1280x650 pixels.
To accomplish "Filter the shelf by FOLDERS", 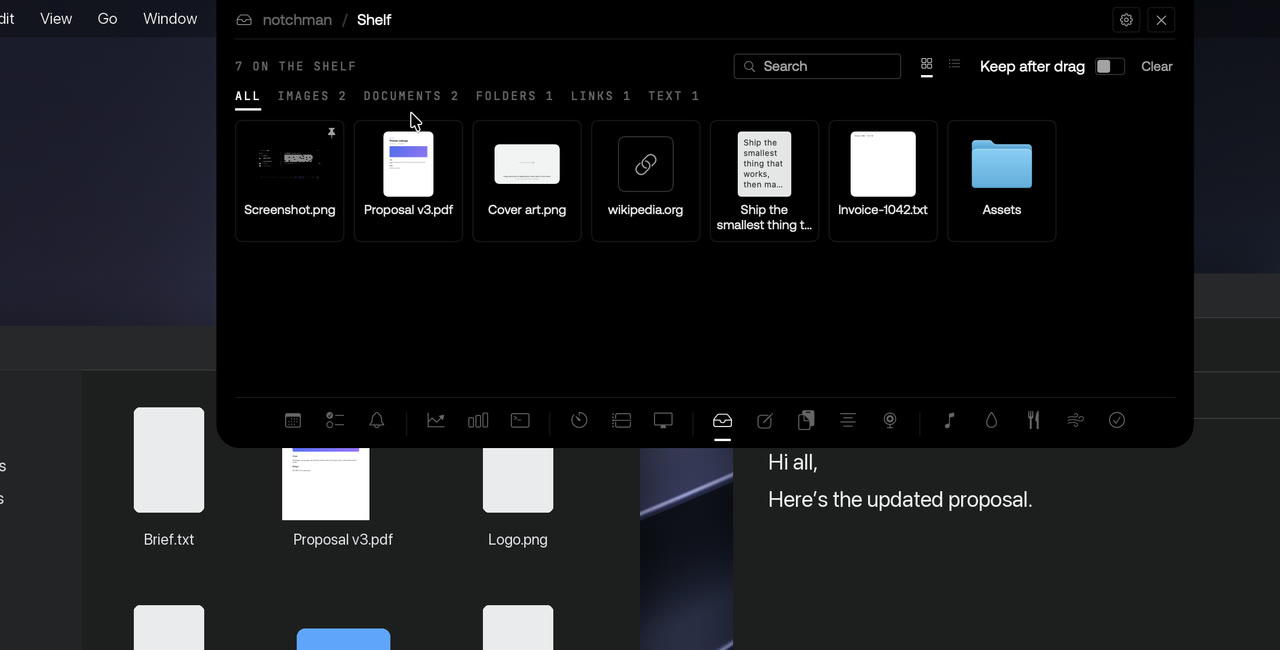I will (x=515, y=96).
